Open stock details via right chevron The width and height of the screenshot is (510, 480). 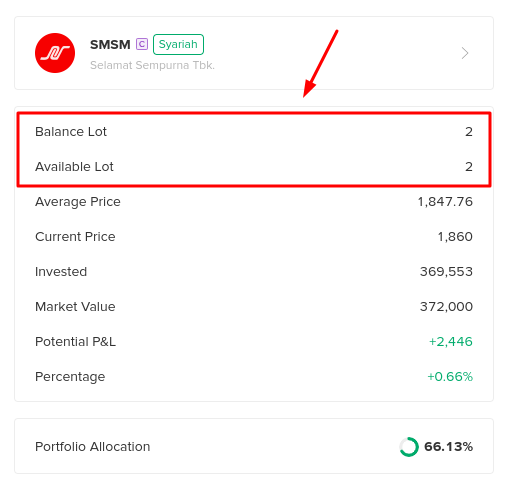point(465,53)
